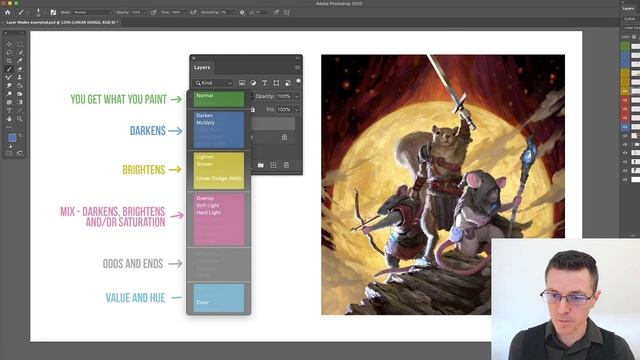Image resolution: width=640 pixels, height=360 pixels.
Task: Select the Eyedropper tool
Action: tap(20, 60)
